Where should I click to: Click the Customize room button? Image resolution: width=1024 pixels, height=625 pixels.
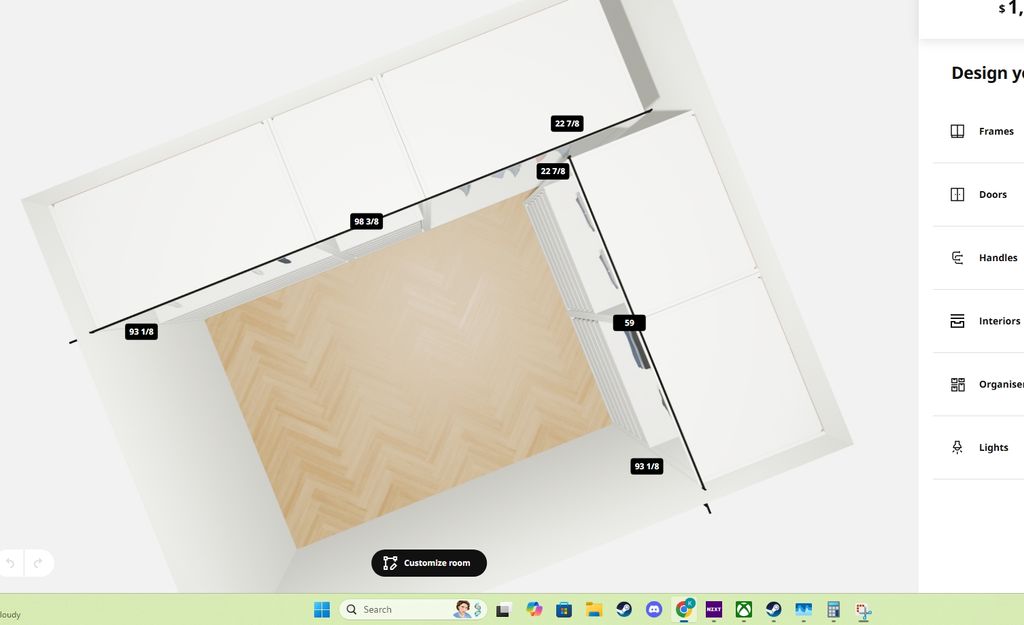[428, 563]
